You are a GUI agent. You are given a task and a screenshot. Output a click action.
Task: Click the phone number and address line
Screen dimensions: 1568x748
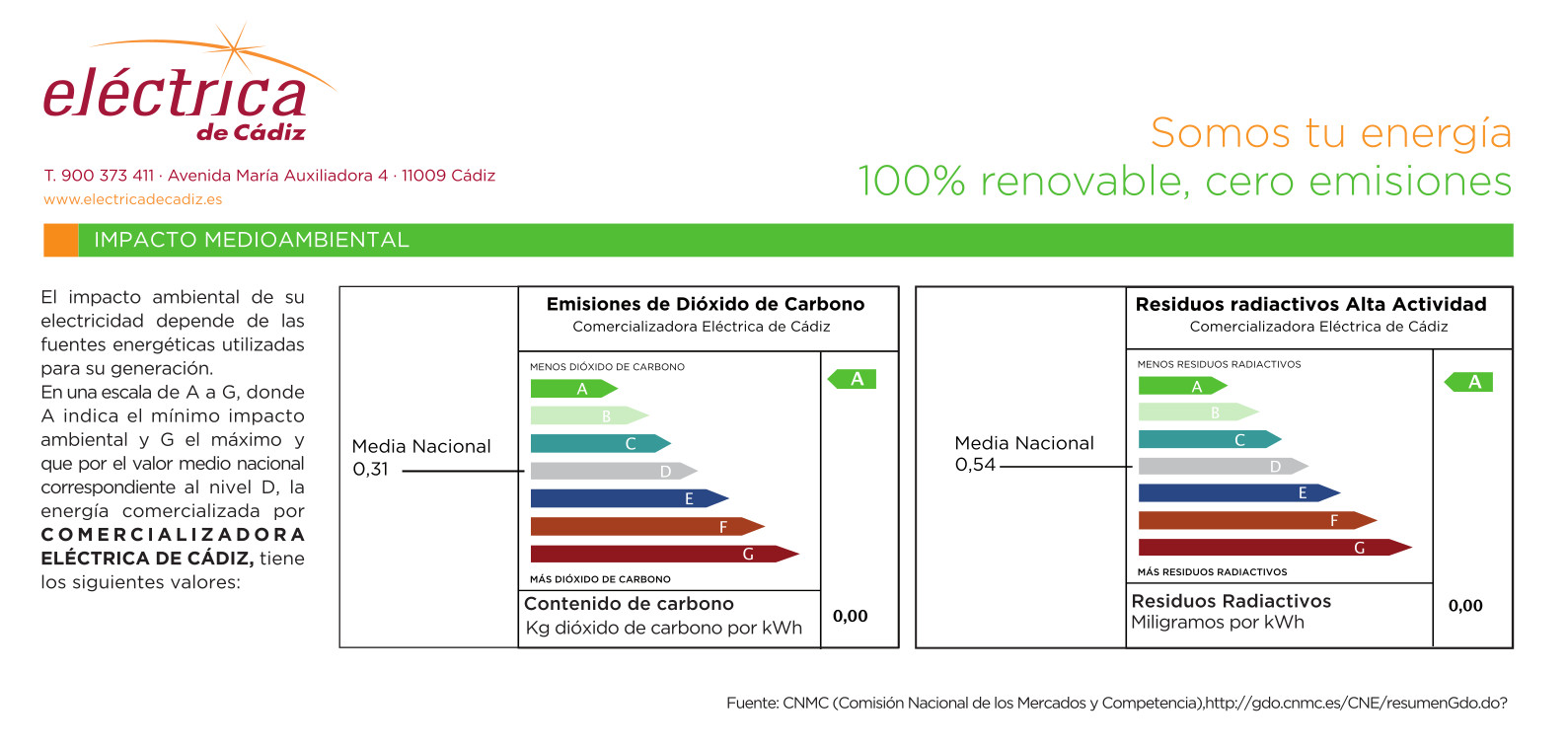(x=269, y=176)
